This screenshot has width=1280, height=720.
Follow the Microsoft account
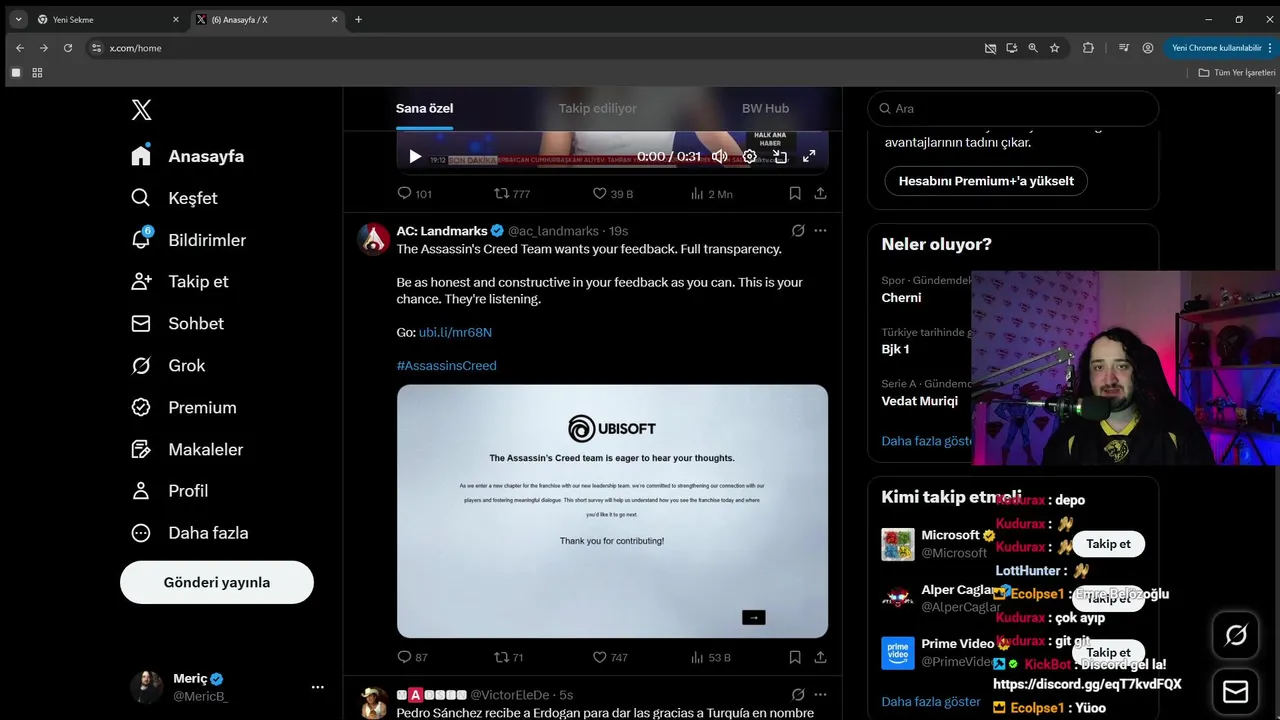[1108, 544]
